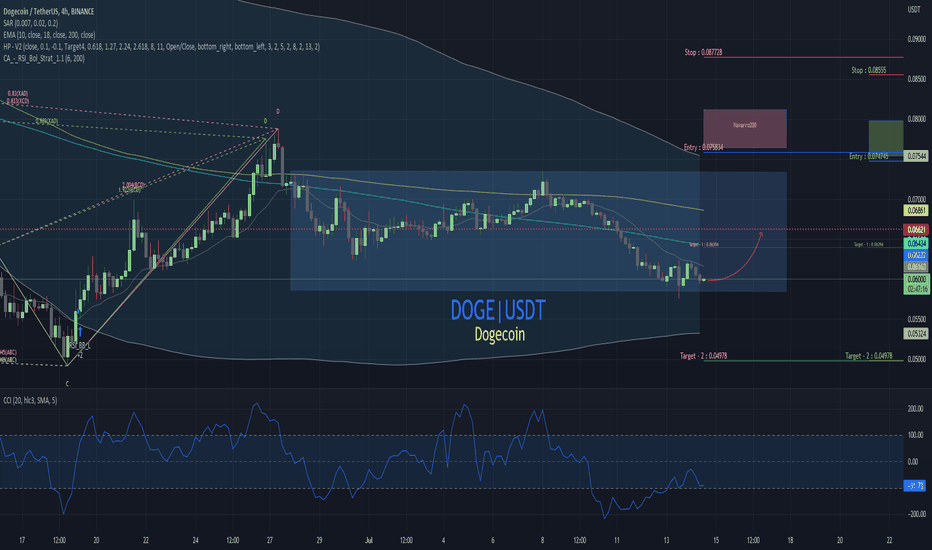Click the green Target - 2 : 0.04978 label
The height and width of the screenshot is (550, 932).
pos(868,356)
